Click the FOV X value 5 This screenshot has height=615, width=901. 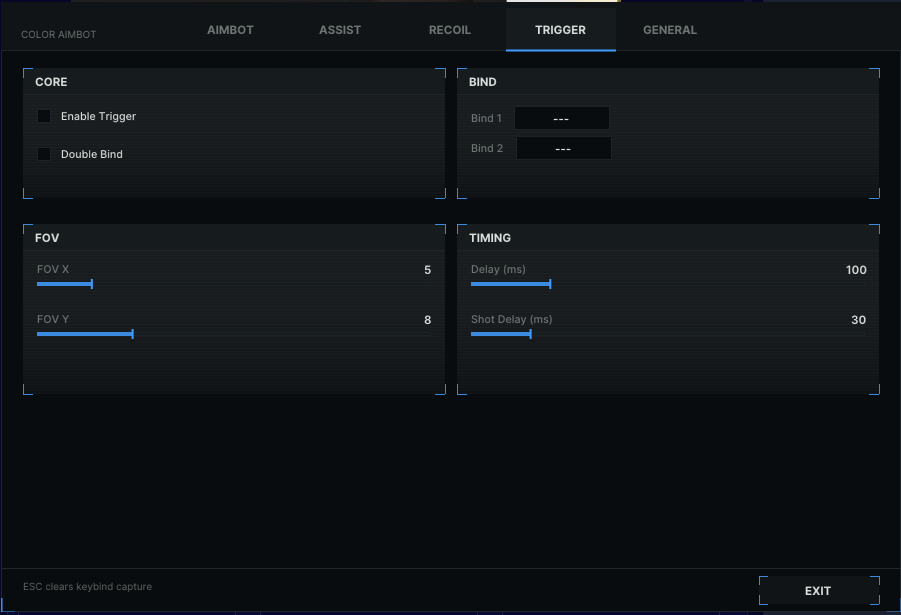(x=428, y=270)
